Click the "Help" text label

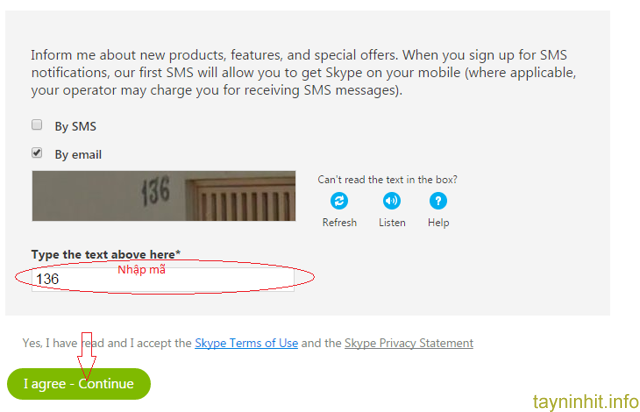438,222
